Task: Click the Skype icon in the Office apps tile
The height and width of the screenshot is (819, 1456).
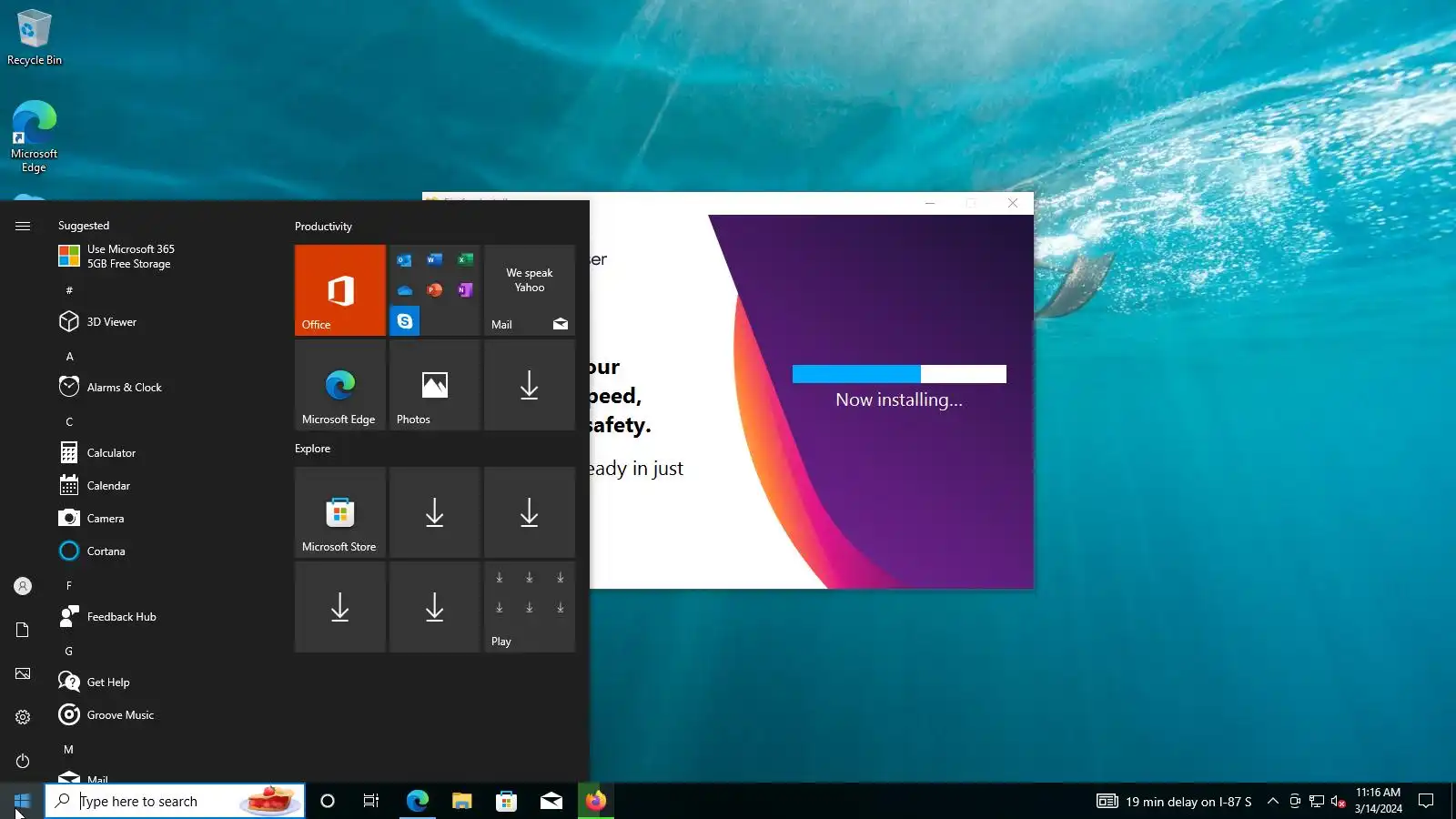Action: 405,321
